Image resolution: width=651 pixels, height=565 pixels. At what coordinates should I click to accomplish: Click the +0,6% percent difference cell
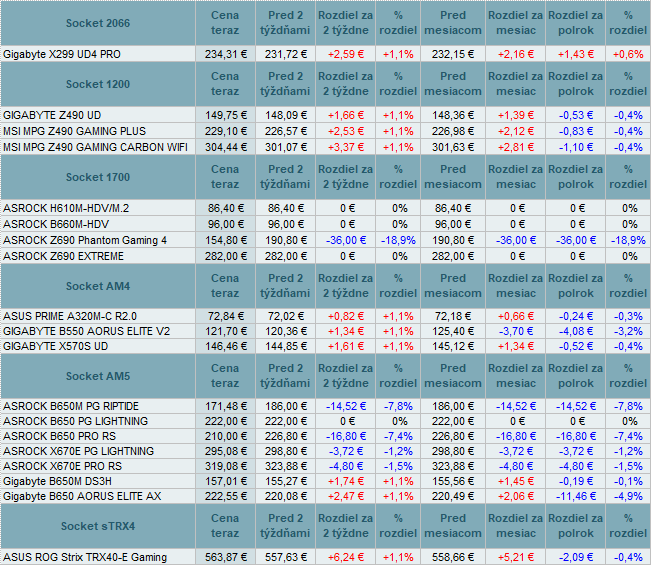click(628, 54)
